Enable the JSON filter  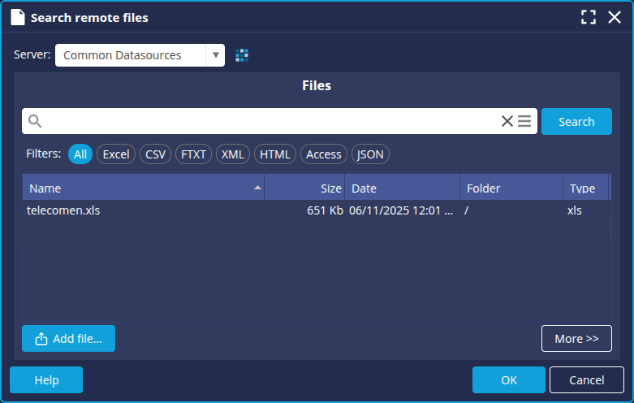[x=370, y=154]
